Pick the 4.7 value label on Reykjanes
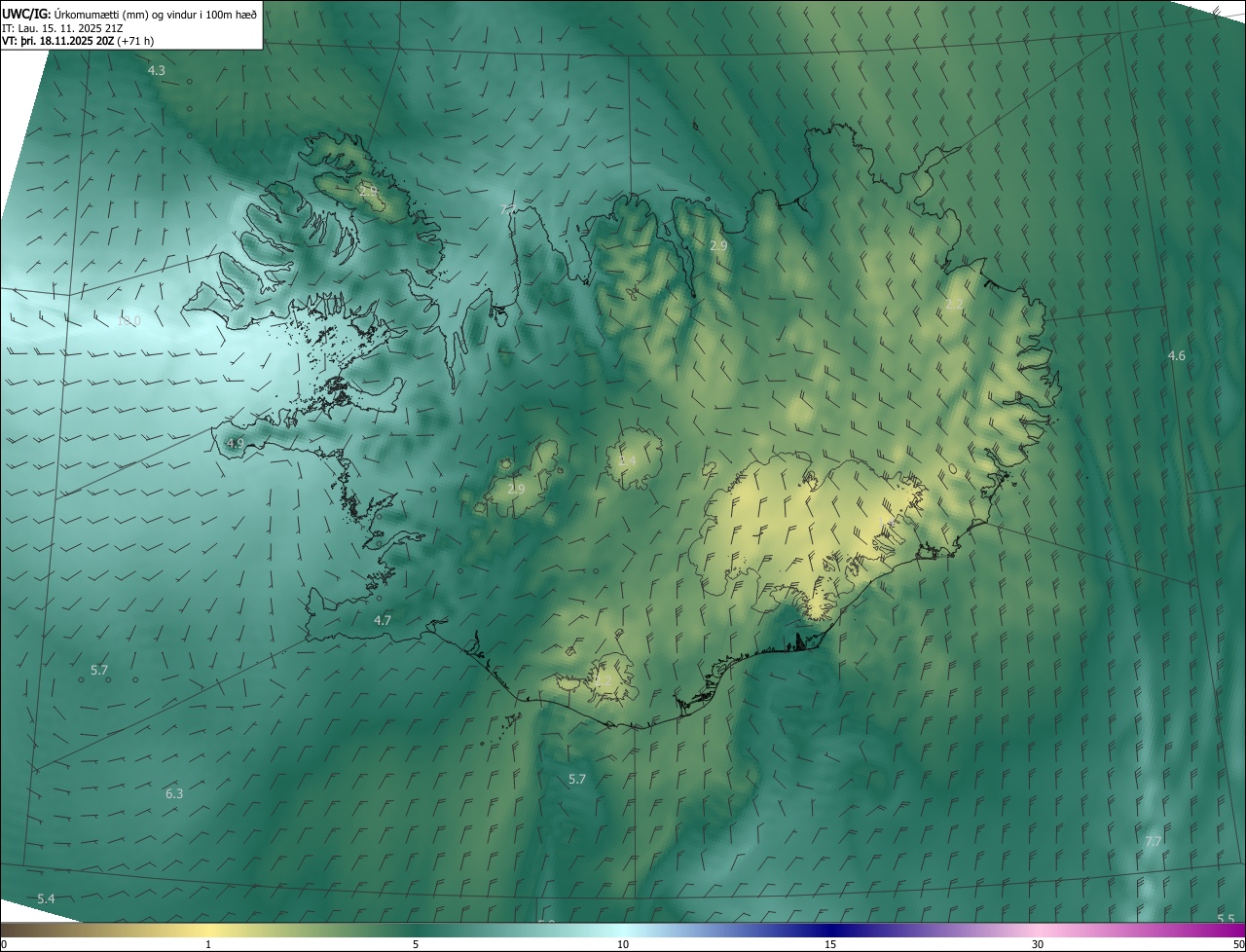 point(383,620)
